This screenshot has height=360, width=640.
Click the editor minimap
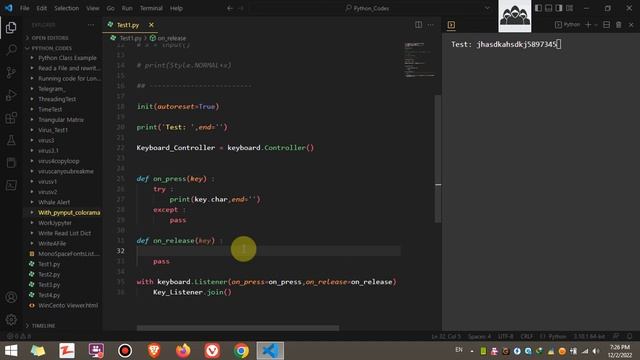point(419,60)
